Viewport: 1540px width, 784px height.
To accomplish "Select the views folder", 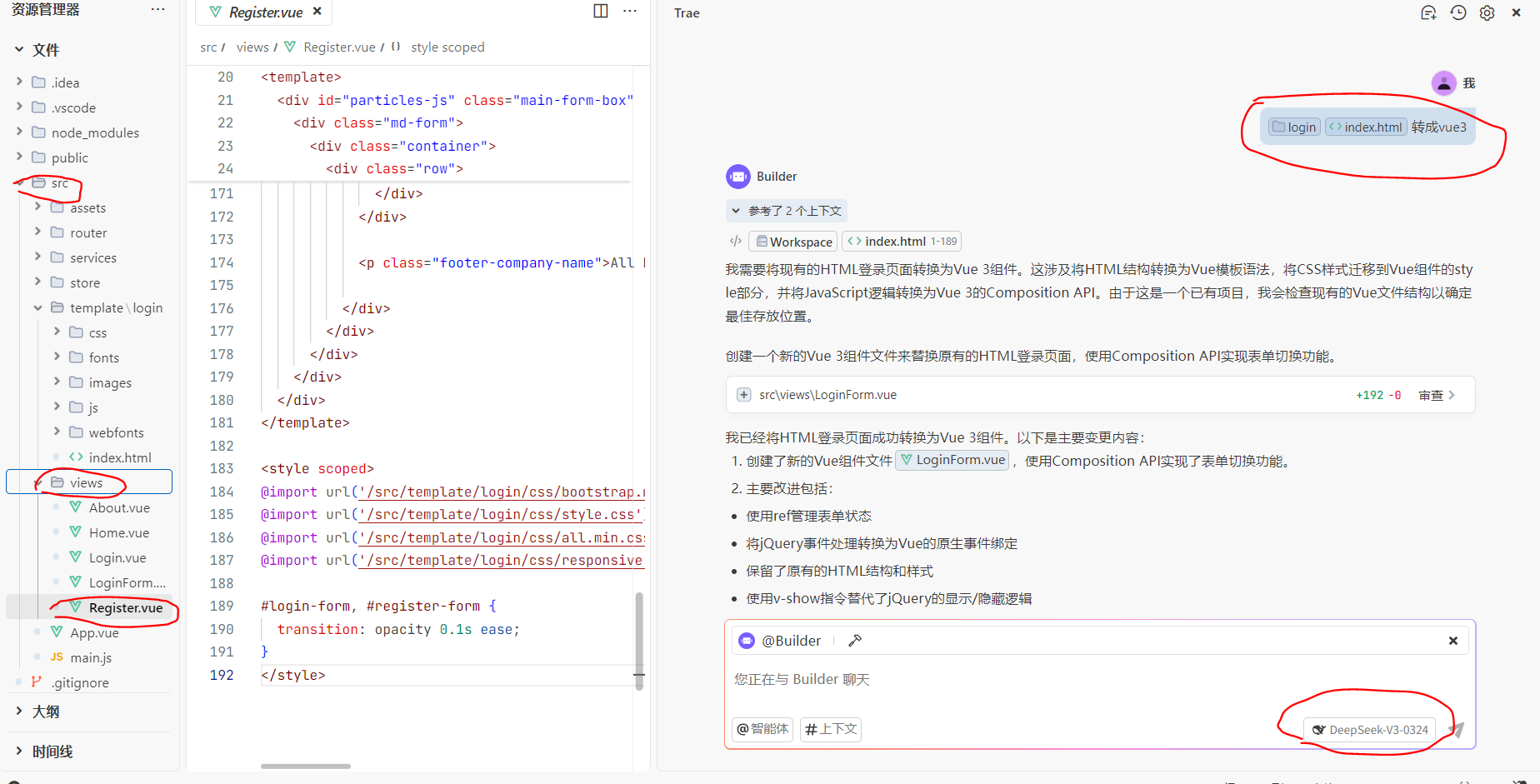I will [89, 482].
